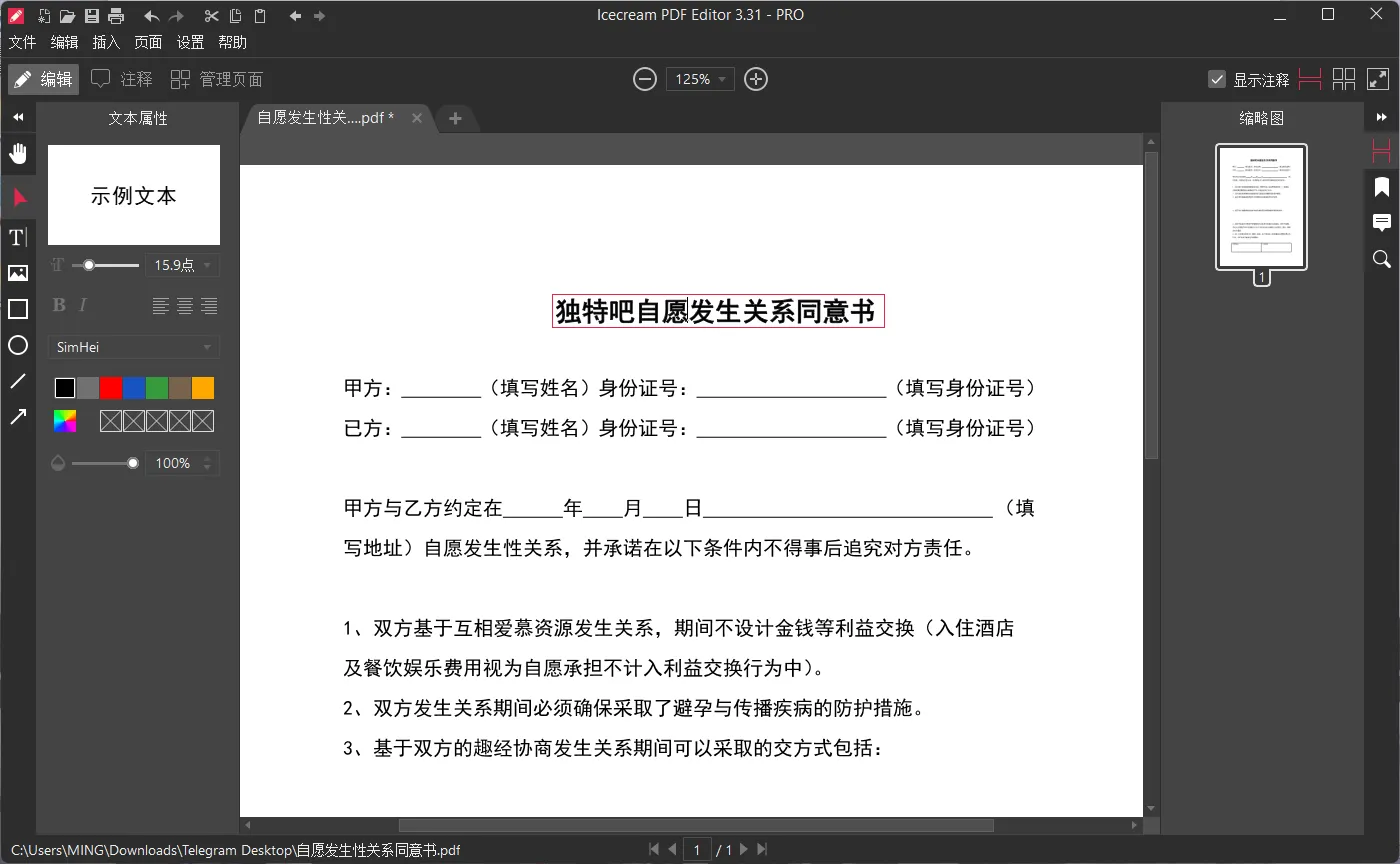
Task: Center align the text
Action: tap(185, 306)
